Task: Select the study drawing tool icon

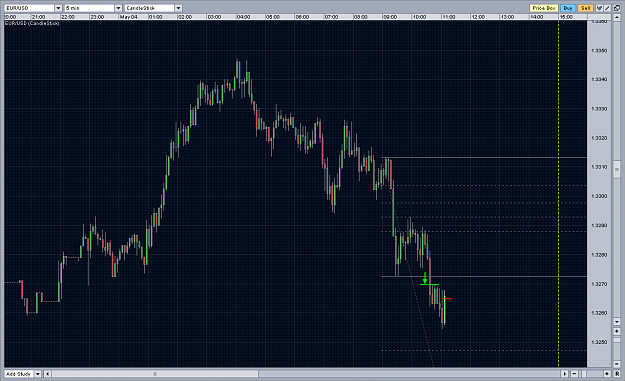Action: pyautogui.click(x=599, y=8)
